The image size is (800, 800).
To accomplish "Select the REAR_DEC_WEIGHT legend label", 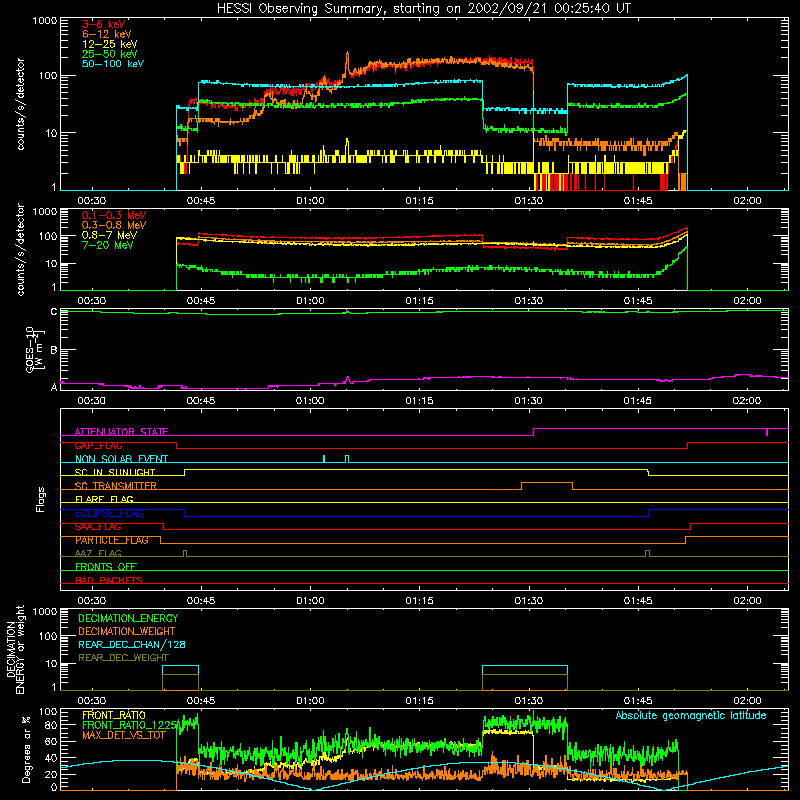I will coord(123,658).
